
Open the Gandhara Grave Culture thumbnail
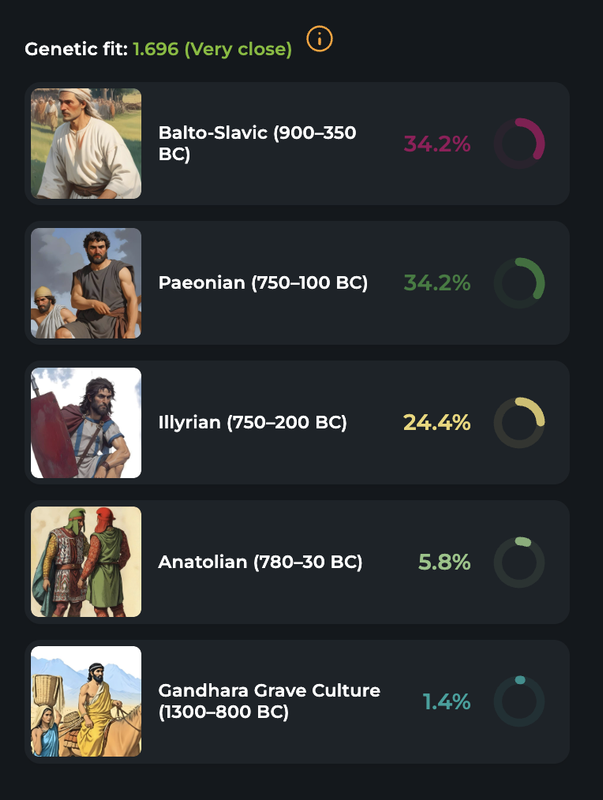click(x=86, y=702)
